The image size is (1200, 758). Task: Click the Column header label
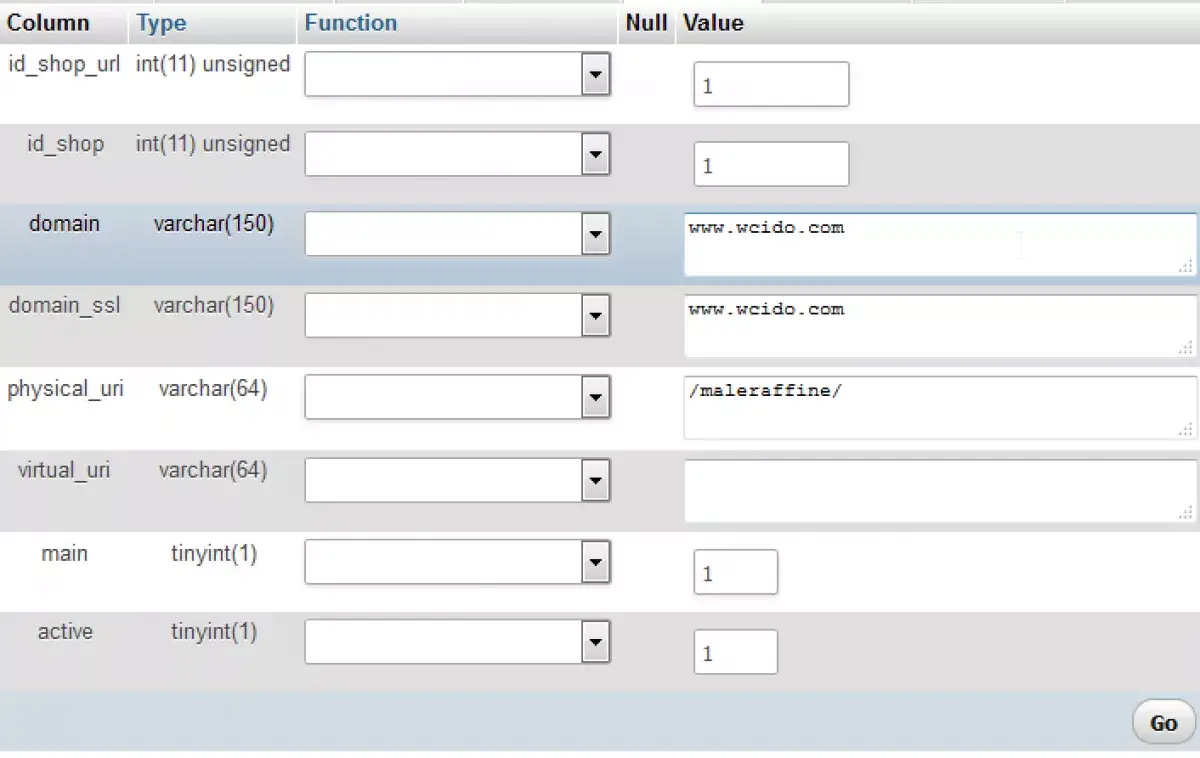coord(48,23)
